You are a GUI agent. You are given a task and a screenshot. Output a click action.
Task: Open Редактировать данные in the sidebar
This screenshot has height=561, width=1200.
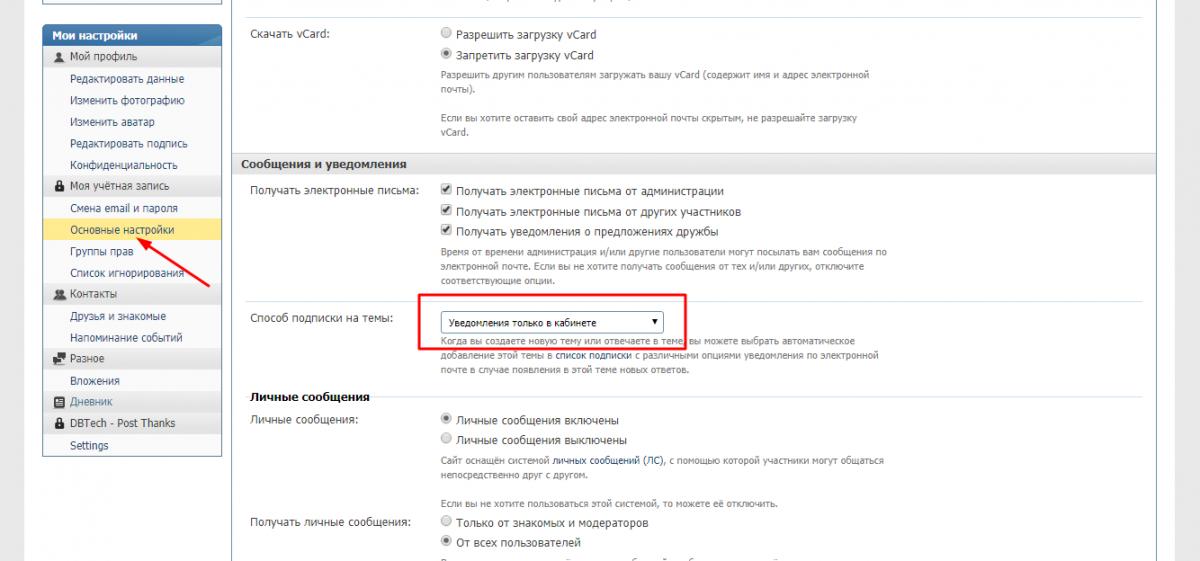pos(127,79)
